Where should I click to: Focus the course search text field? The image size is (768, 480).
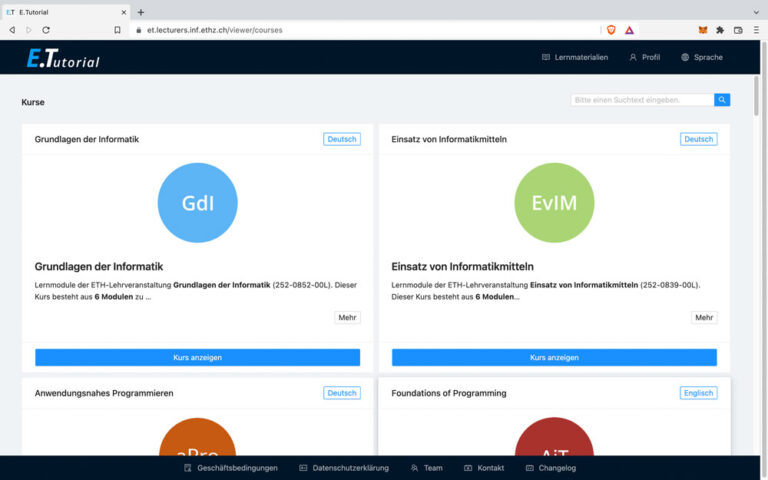(641, 100)
